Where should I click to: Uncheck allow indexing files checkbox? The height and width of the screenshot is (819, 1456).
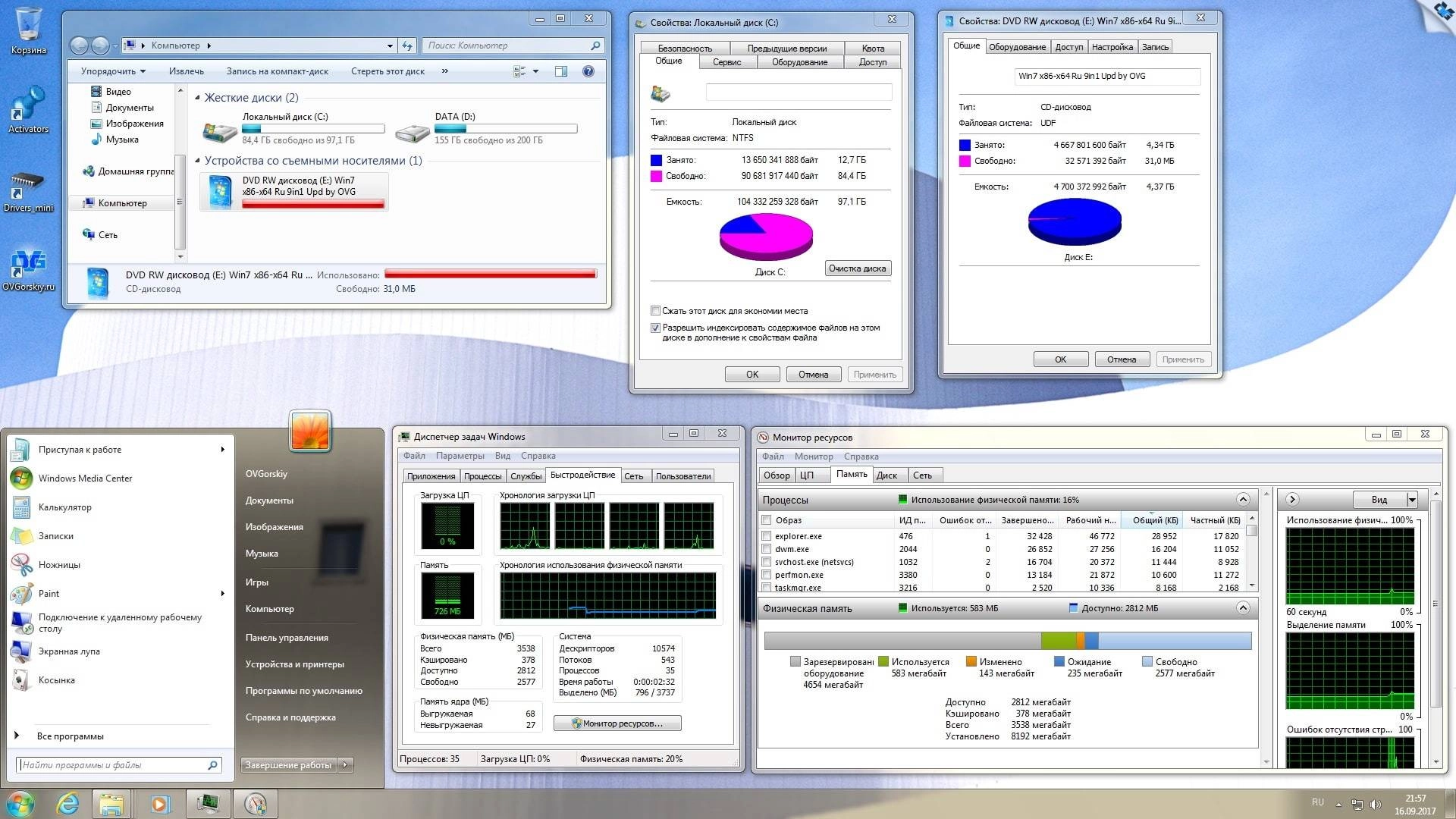[655, 328]
